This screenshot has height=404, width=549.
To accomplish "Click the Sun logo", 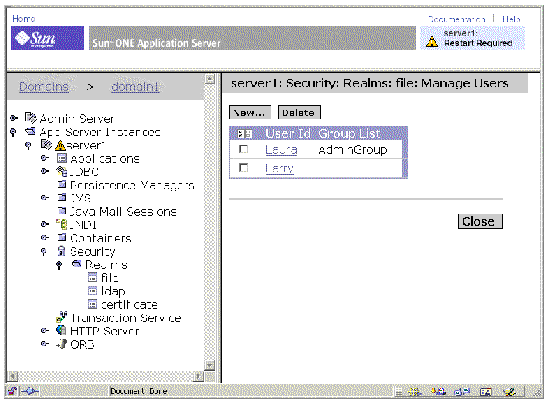I will [x=47, y=38].
